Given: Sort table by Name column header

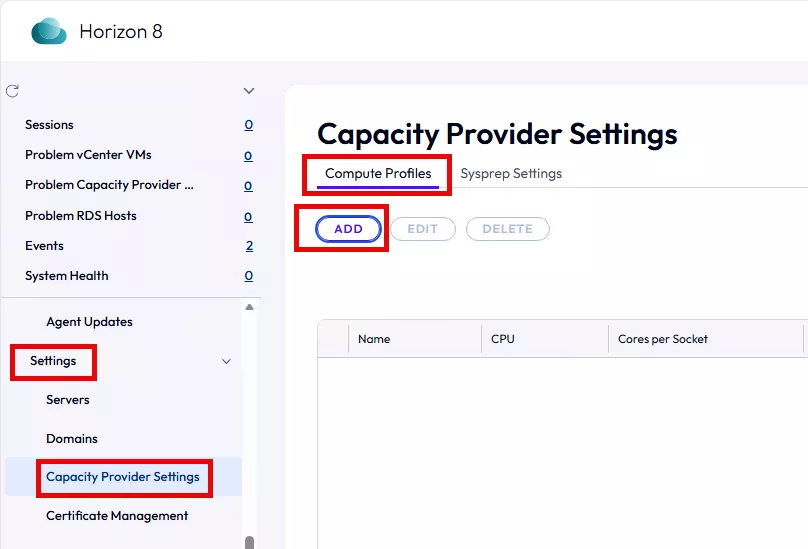Looking at the screenshot, I should coord(374,339).
